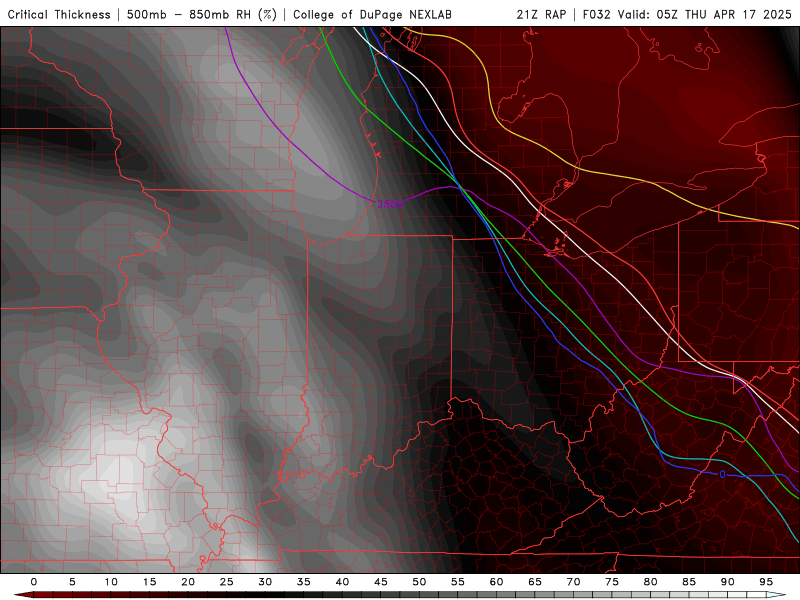Click the colorbar tick label "5"
800x600 pixels.
72,582
